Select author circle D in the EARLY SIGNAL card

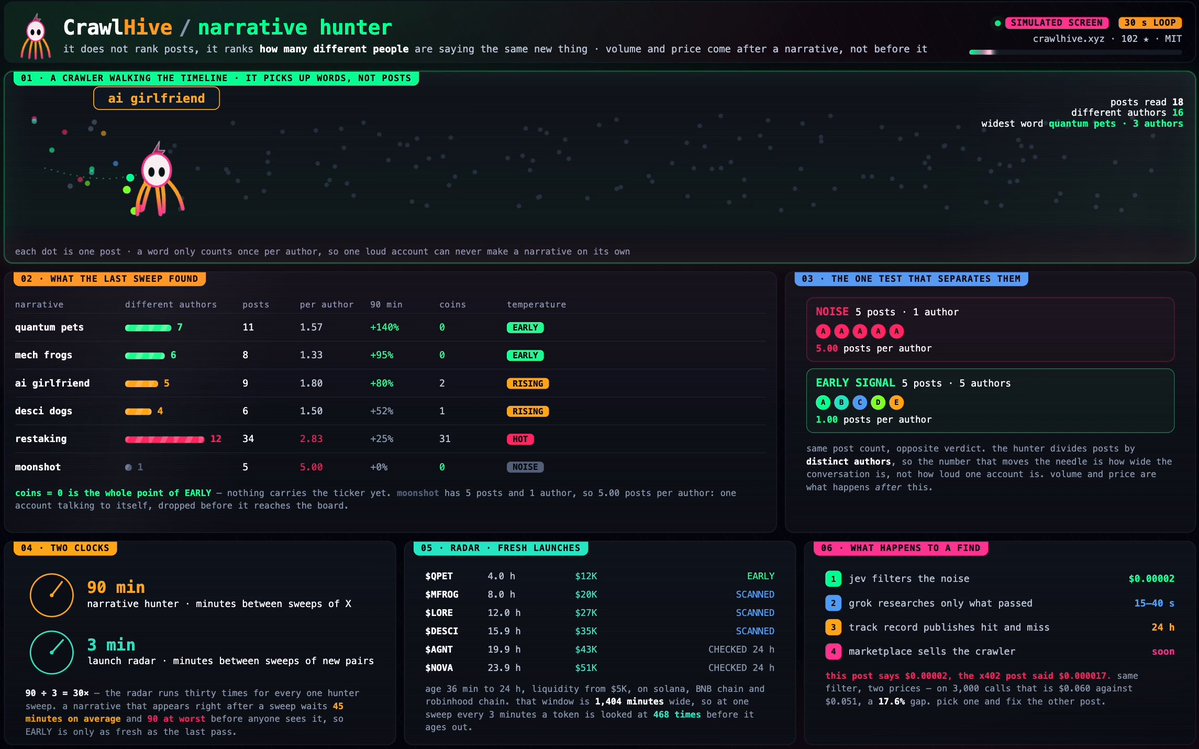point(878,403)
